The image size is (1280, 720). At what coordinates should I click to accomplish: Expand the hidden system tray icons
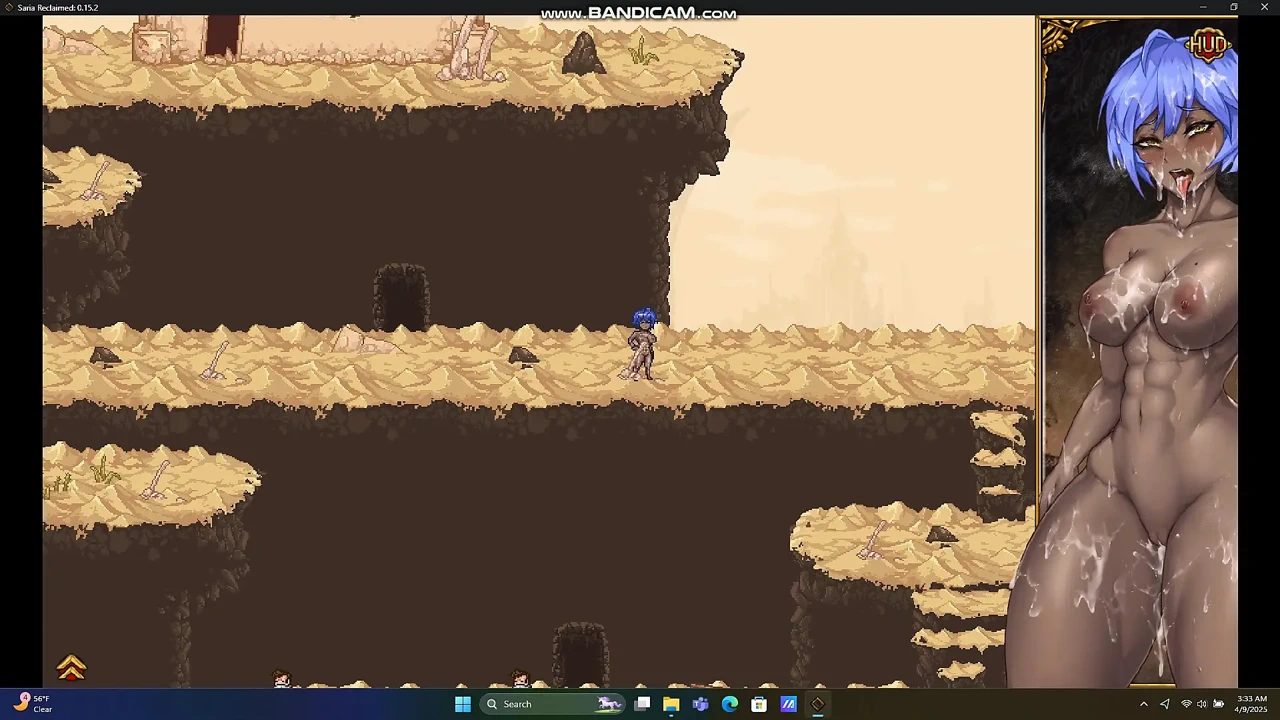(1144, 704)
